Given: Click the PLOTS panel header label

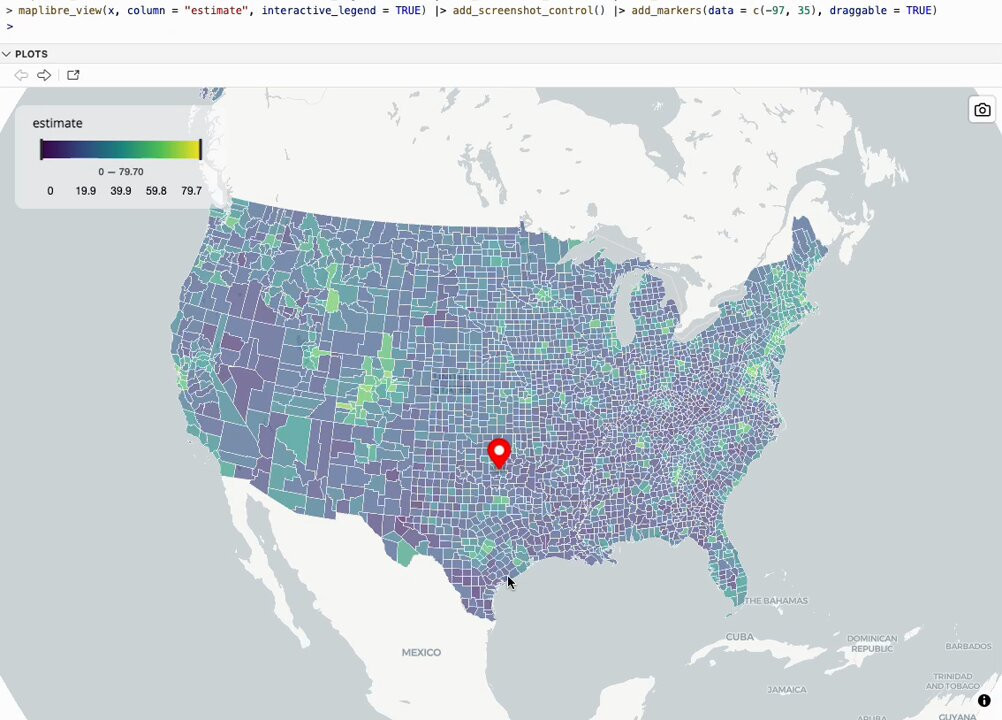Looking at the screenshot, I should pyautogui.click(x=31, y=54).
